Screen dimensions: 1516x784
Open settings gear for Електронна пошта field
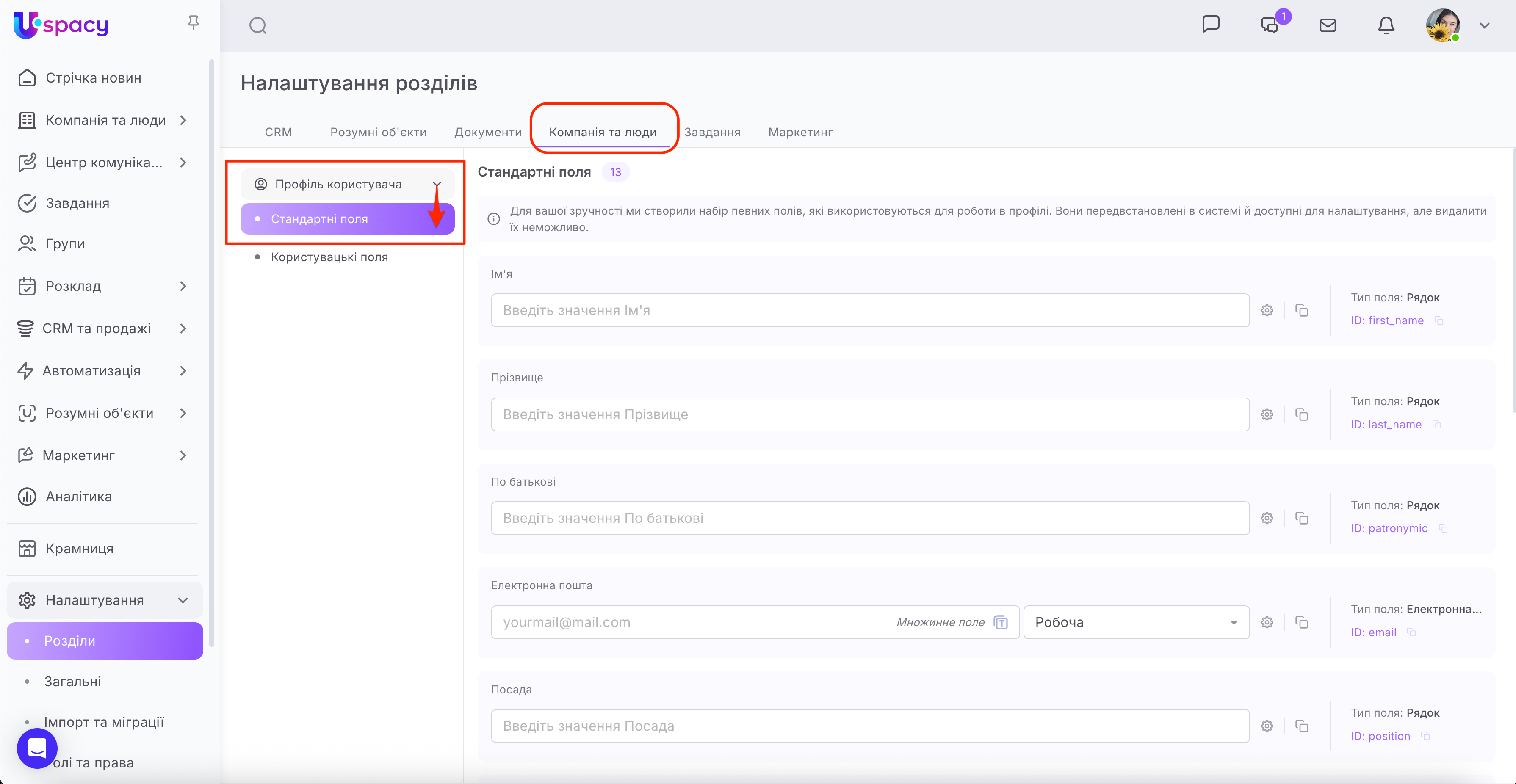[1267, 622]
